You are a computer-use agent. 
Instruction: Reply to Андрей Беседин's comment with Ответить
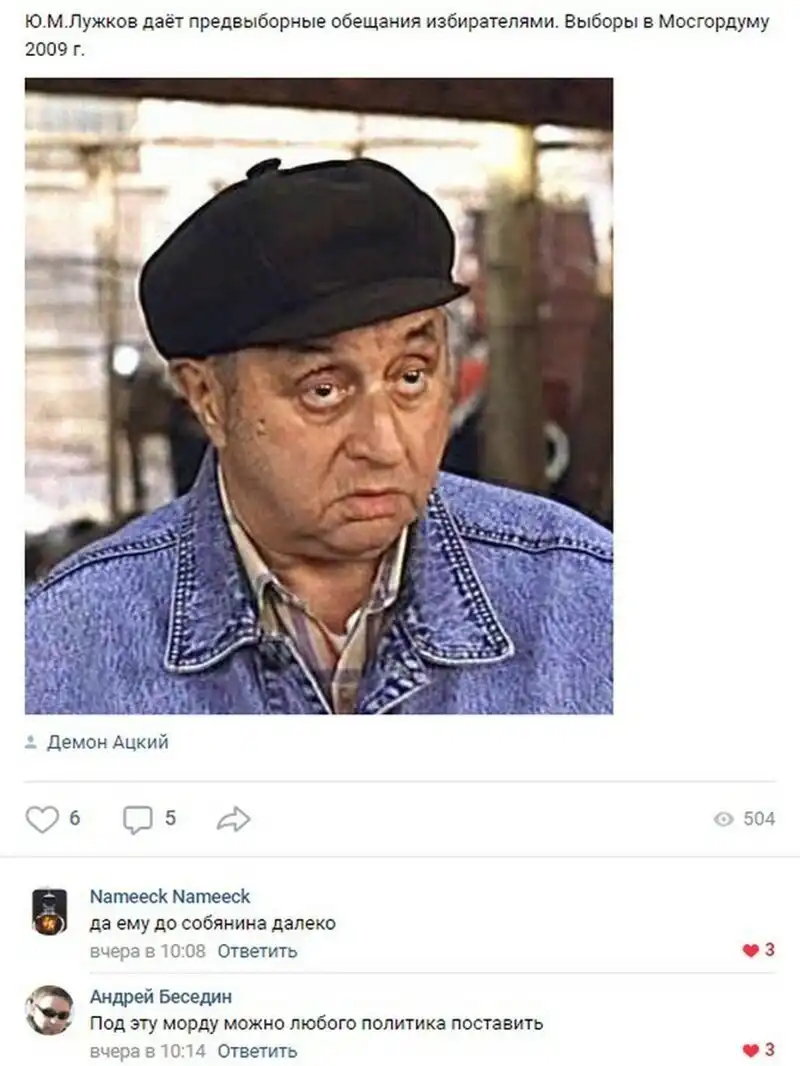[258, 1051]
